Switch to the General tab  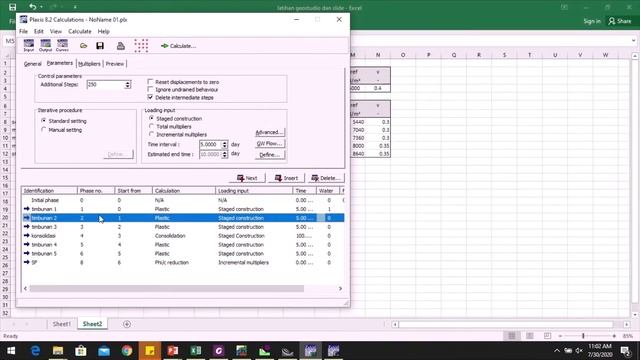(32, 64)
